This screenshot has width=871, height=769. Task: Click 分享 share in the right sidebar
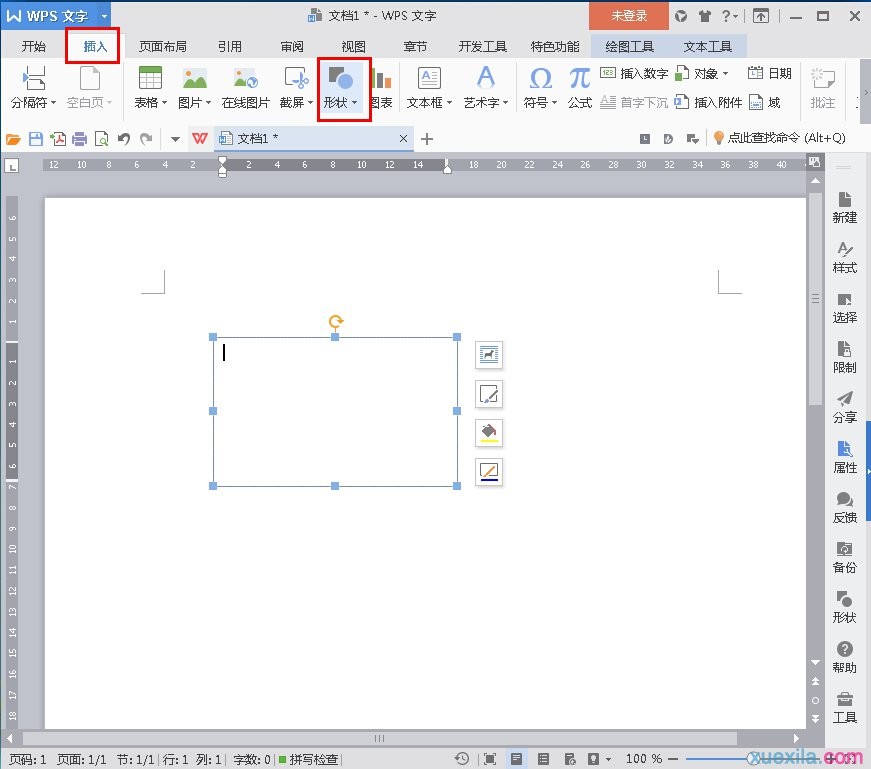(844, 407)
